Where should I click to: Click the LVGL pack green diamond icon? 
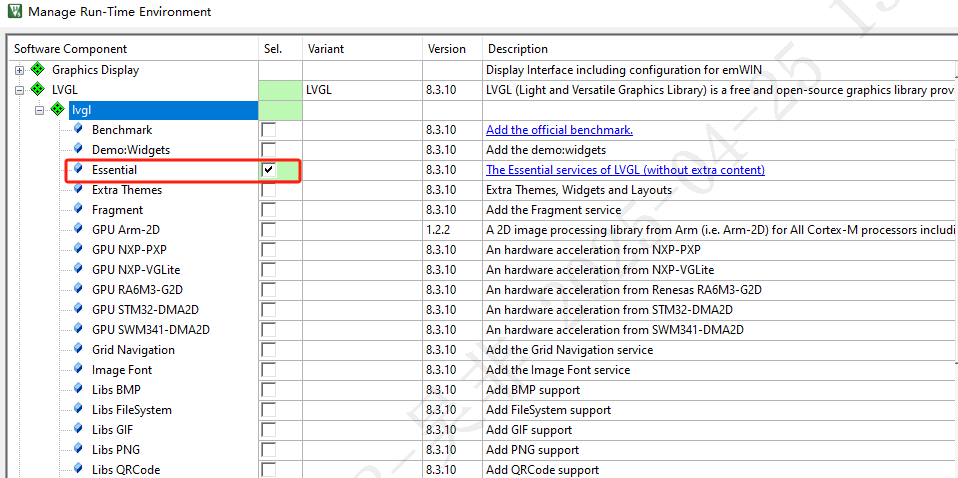pyautogui.click(x=38, y=90)
